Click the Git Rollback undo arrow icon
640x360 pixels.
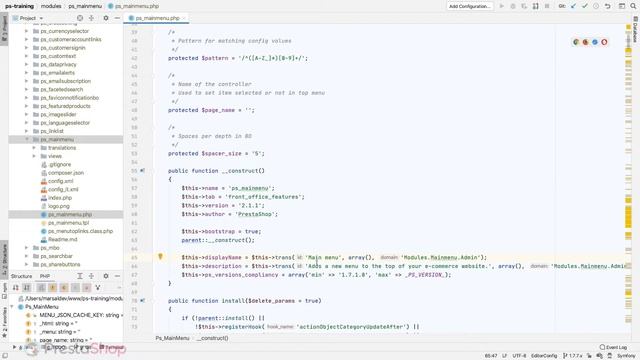(607, 6)
